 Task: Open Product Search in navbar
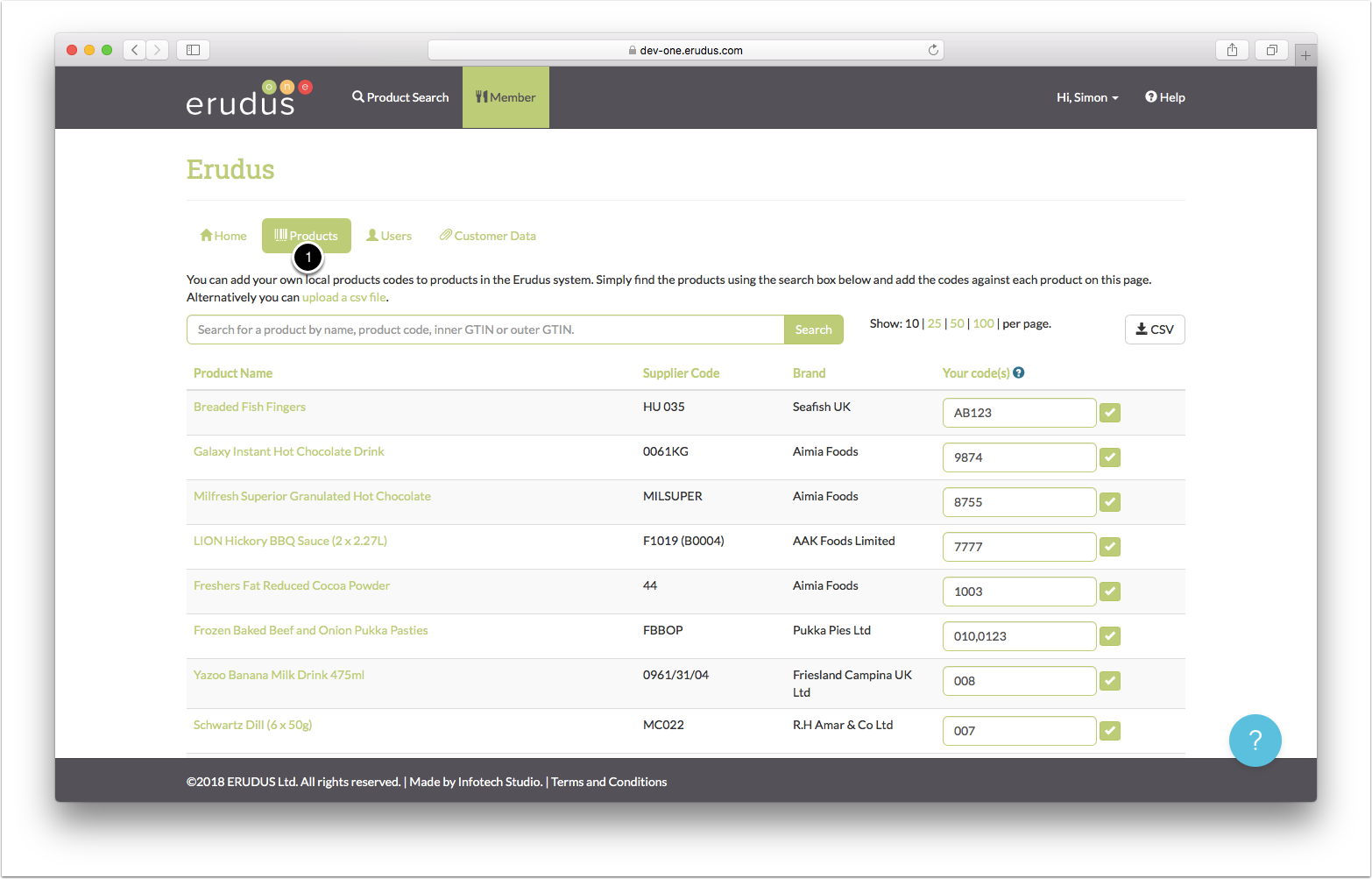(400, 97)
